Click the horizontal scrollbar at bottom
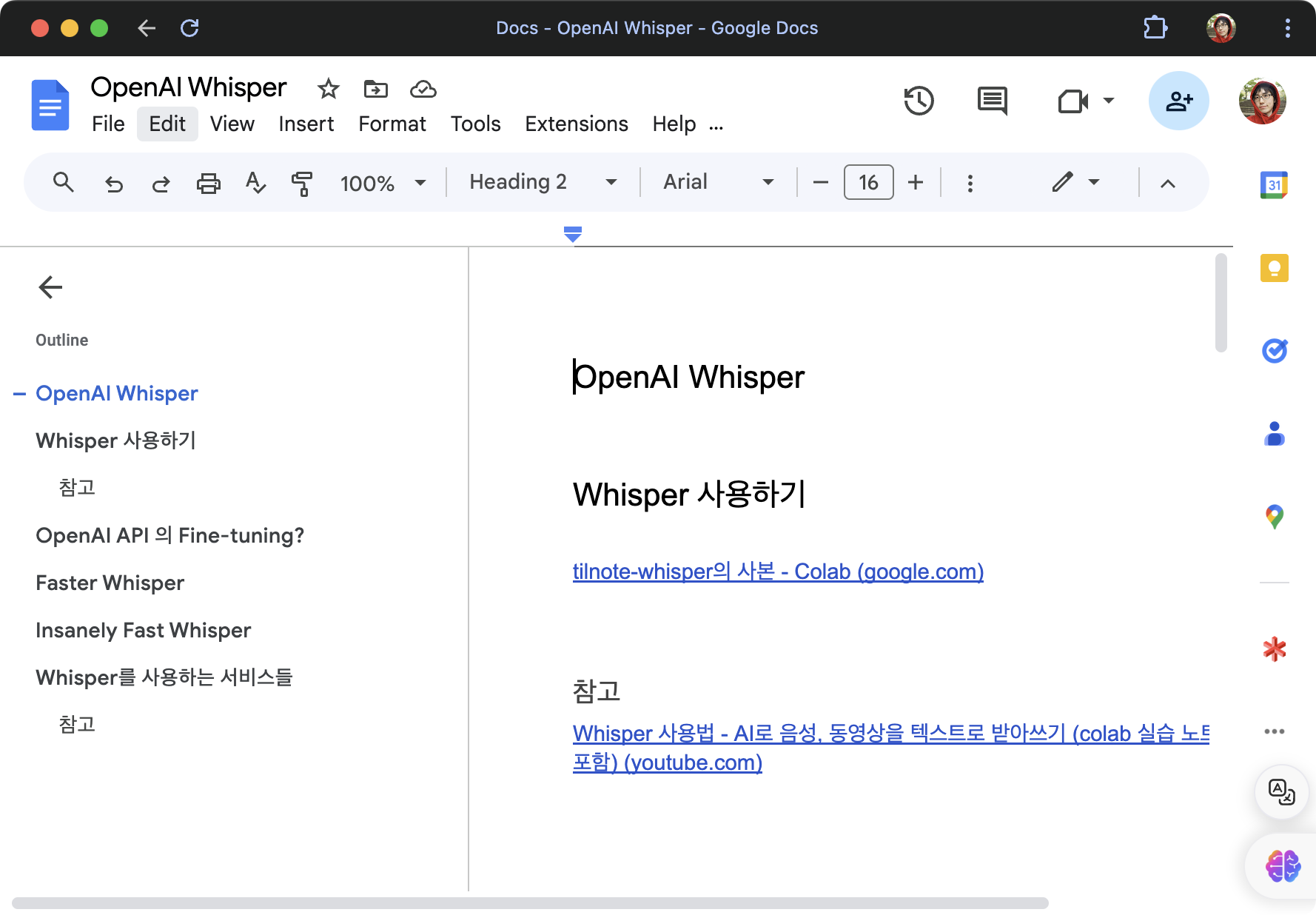 pos(530,903)
